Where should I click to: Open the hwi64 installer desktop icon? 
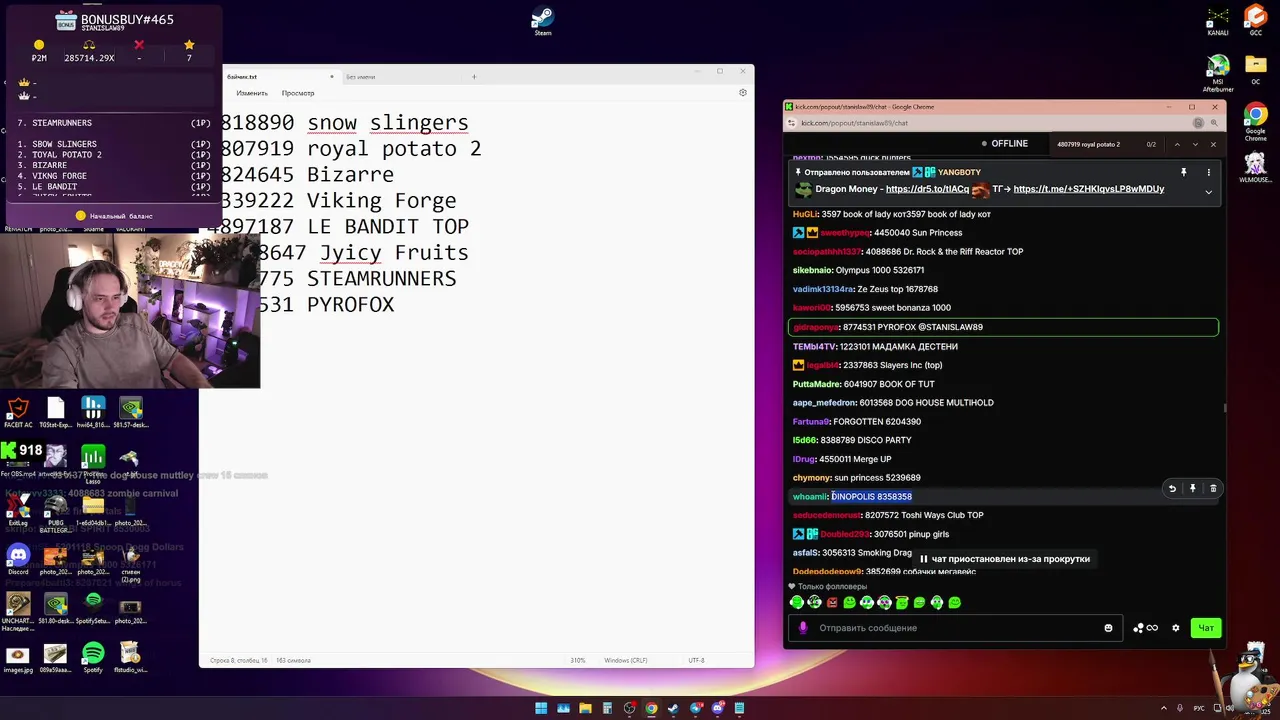click(x=93, y=413)
